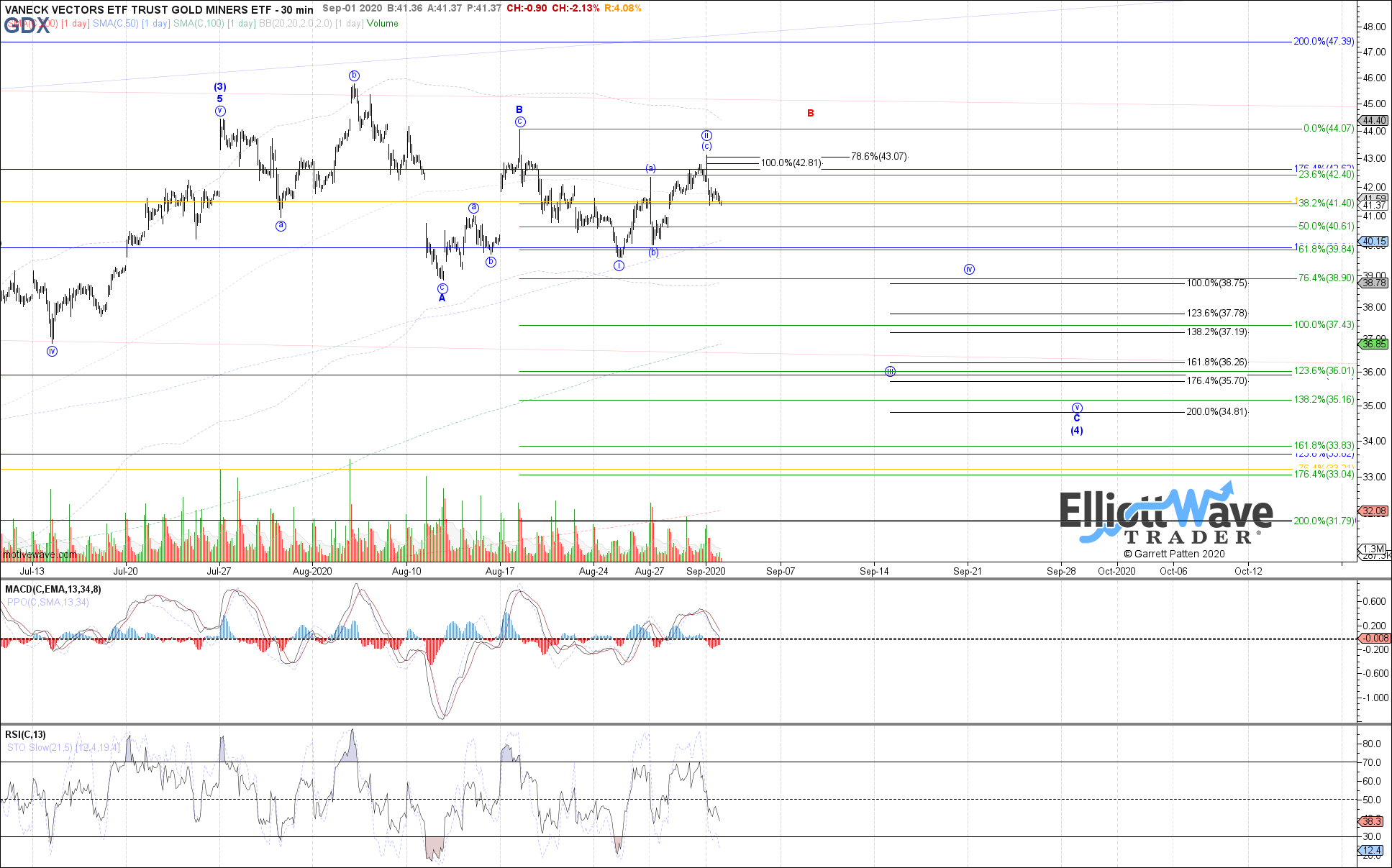This screenshot has width=1392, height=868.
Task: Open the motivewave.com link
Action: (x=39, y=554)
